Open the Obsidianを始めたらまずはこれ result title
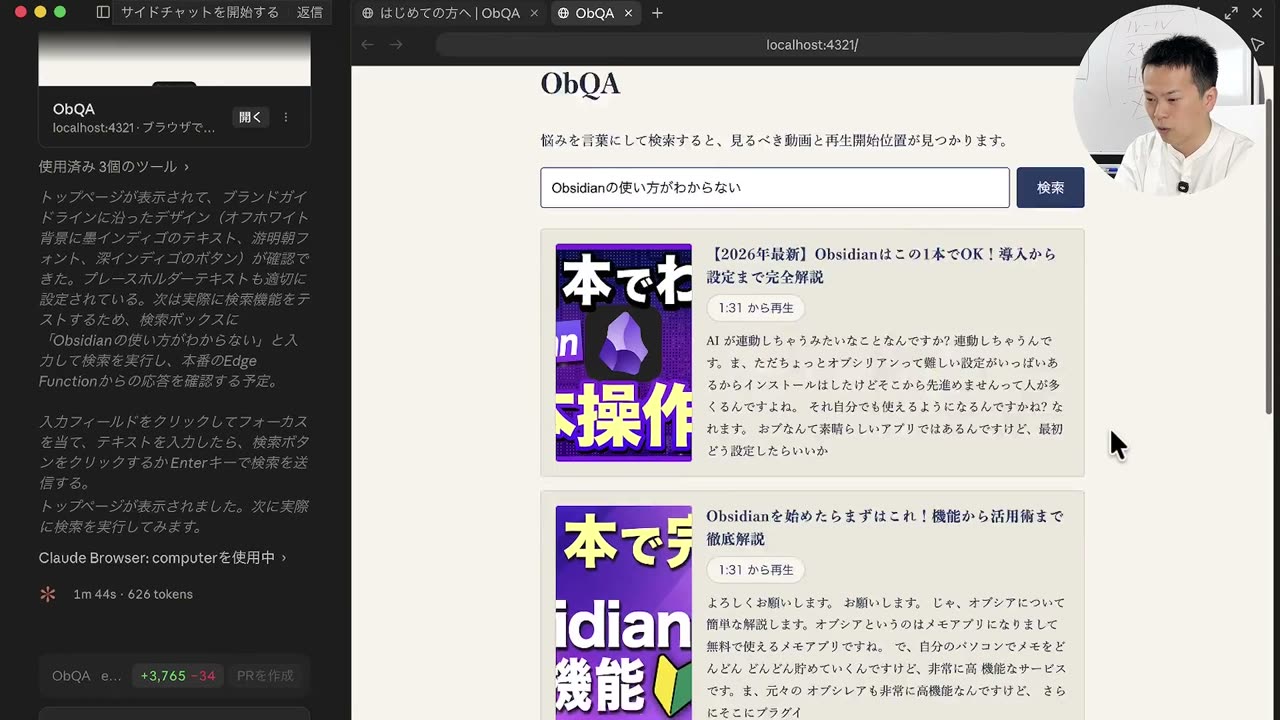 [885, 527]
